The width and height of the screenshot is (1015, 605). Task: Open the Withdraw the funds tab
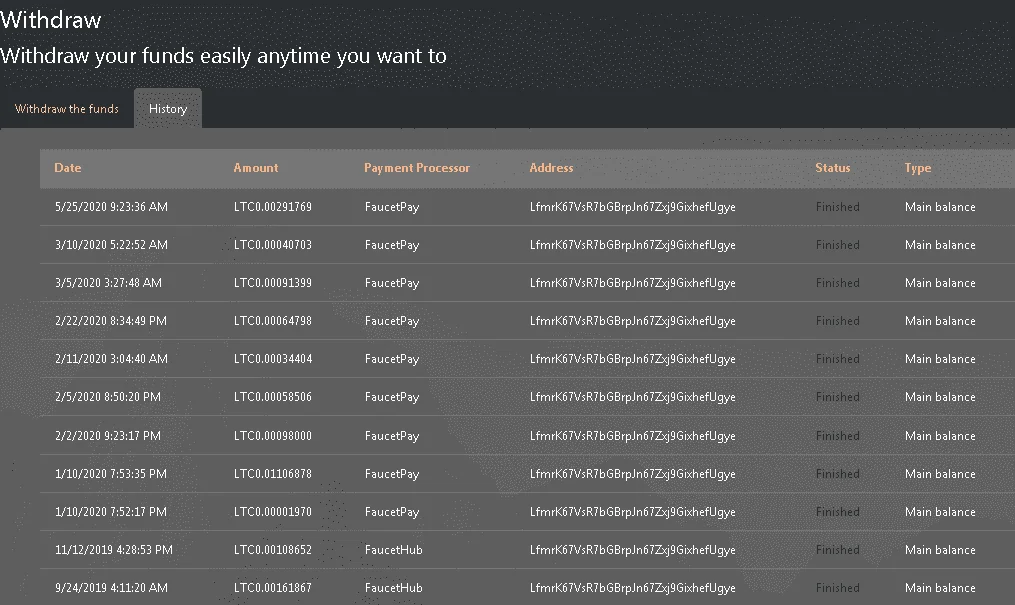67,109
